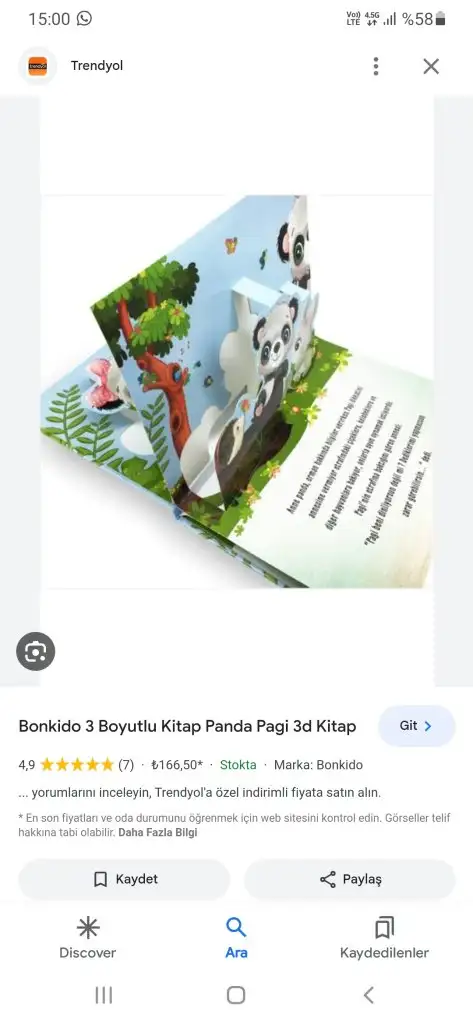The image size is (473, 1024).
Task: Tap the Android recent apps button
Action: (x=103, y=995)
